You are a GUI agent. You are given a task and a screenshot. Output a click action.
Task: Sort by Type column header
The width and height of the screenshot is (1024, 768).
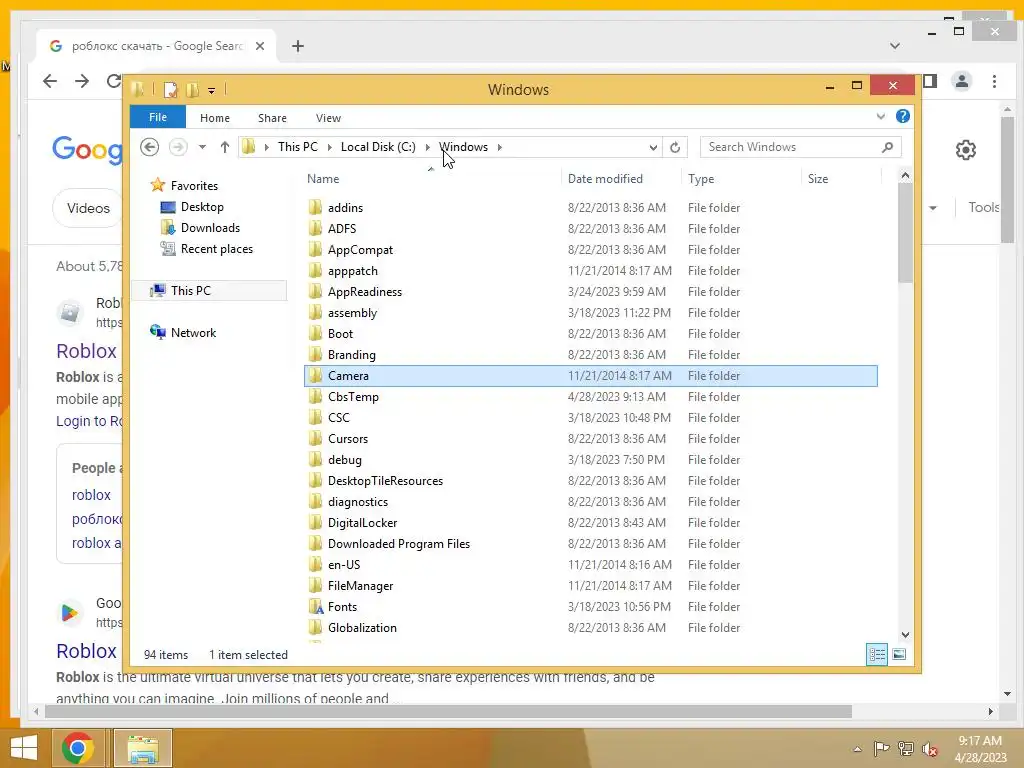tap(741, 179)
